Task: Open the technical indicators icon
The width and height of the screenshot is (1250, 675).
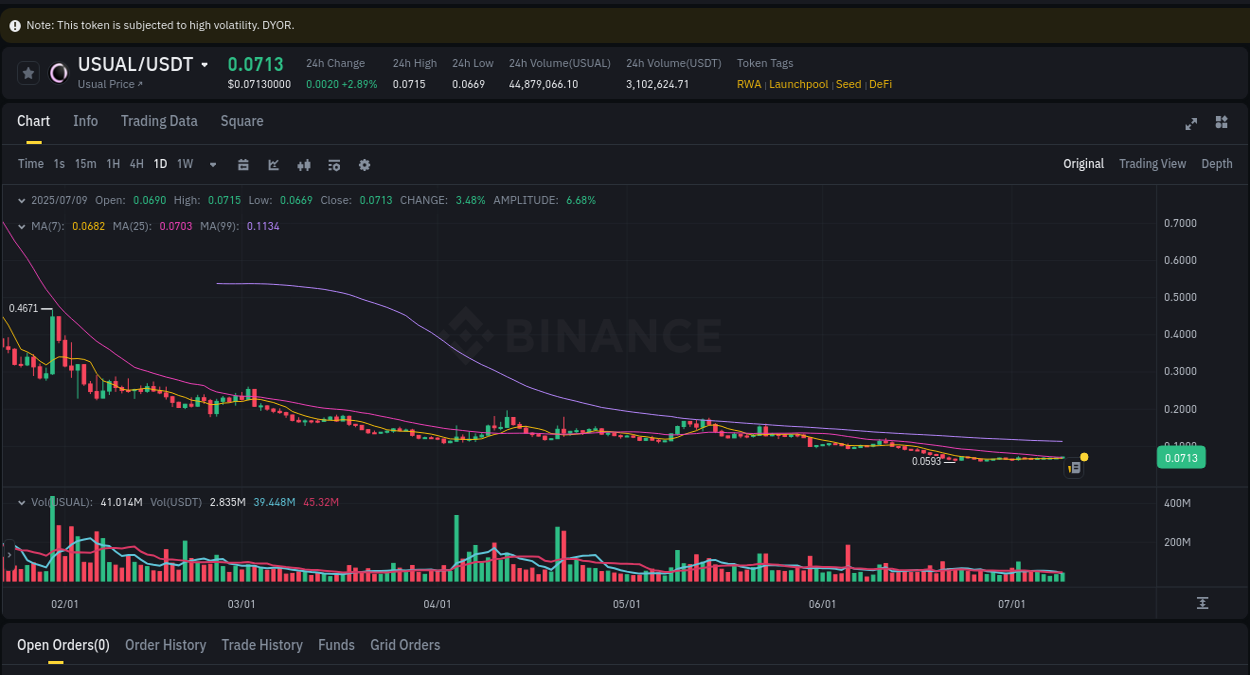Action: tap(334, 164)
